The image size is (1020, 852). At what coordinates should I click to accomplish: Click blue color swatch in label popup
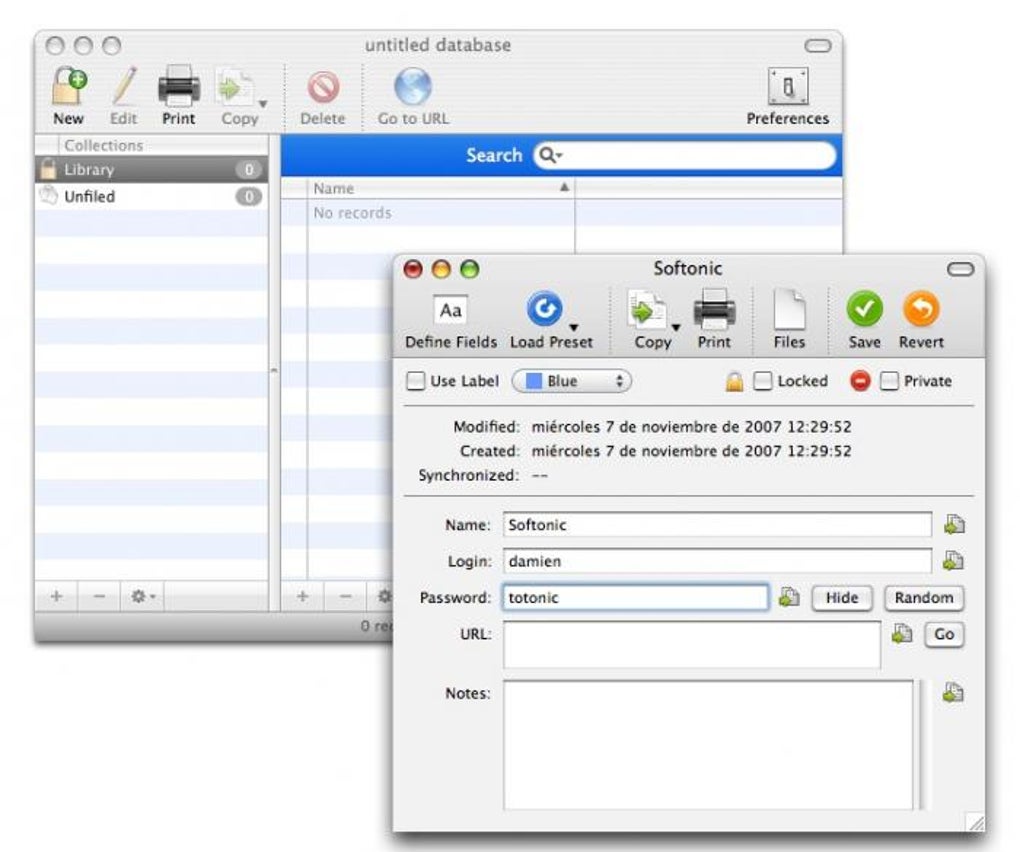click(533, 381)
